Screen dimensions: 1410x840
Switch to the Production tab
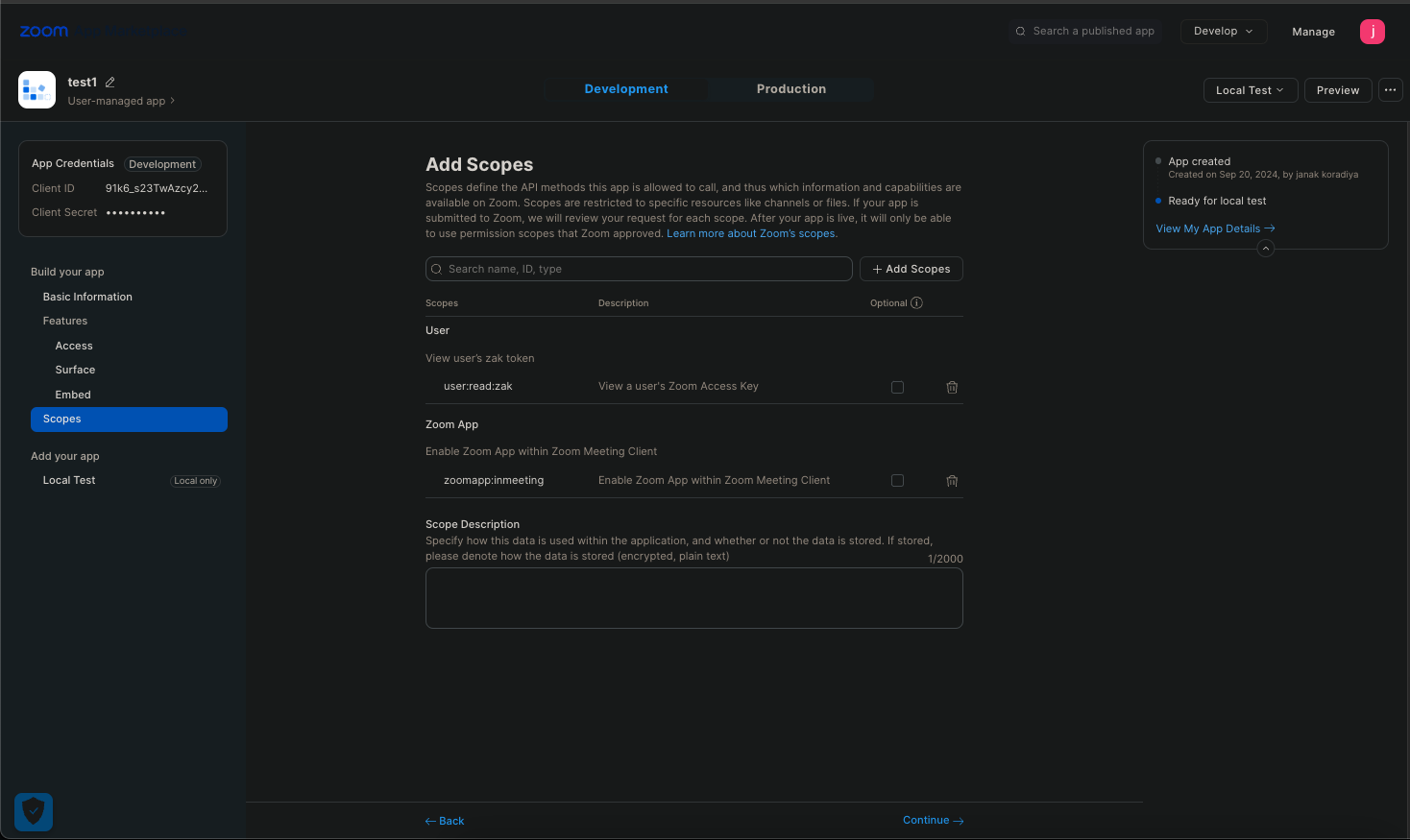[x=791, y=89]
